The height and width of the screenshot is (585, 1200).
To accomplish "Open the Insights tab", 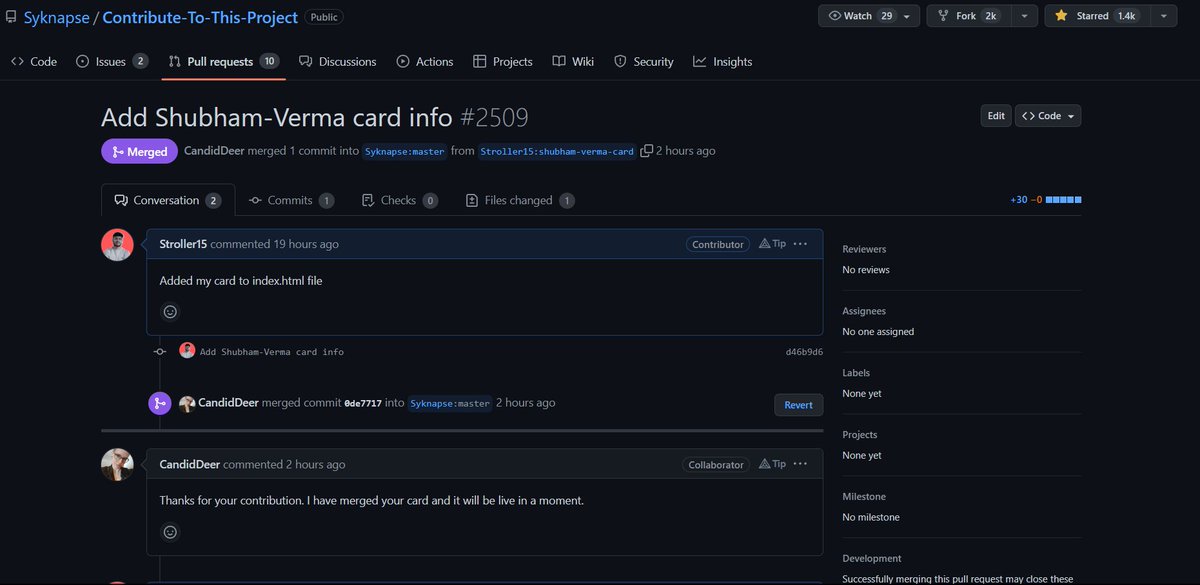I will [x=722, y=61].
